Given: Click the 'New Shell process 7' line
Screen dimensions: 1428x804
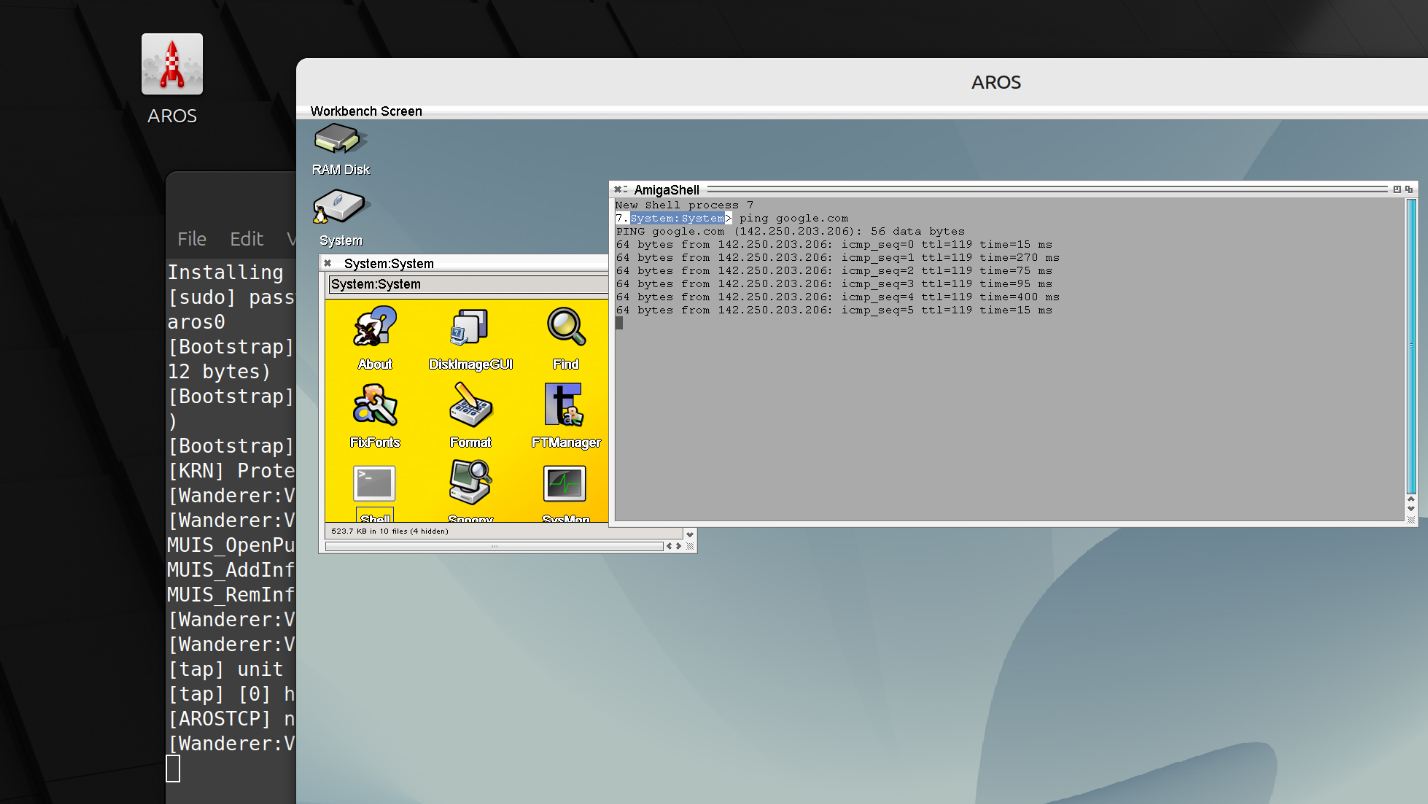Looking at the screenshot, I should (685, 205).
